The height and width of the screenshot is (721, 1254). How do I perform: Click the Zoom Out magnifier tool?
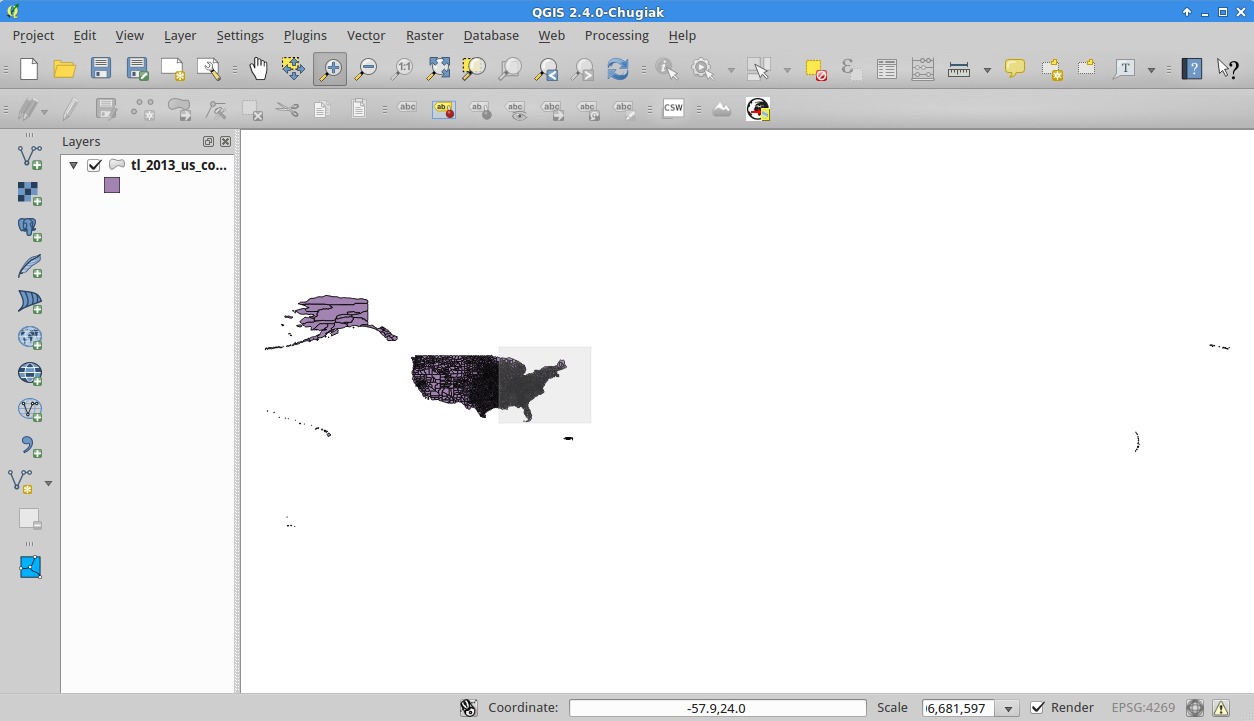[x=366, y=69]
